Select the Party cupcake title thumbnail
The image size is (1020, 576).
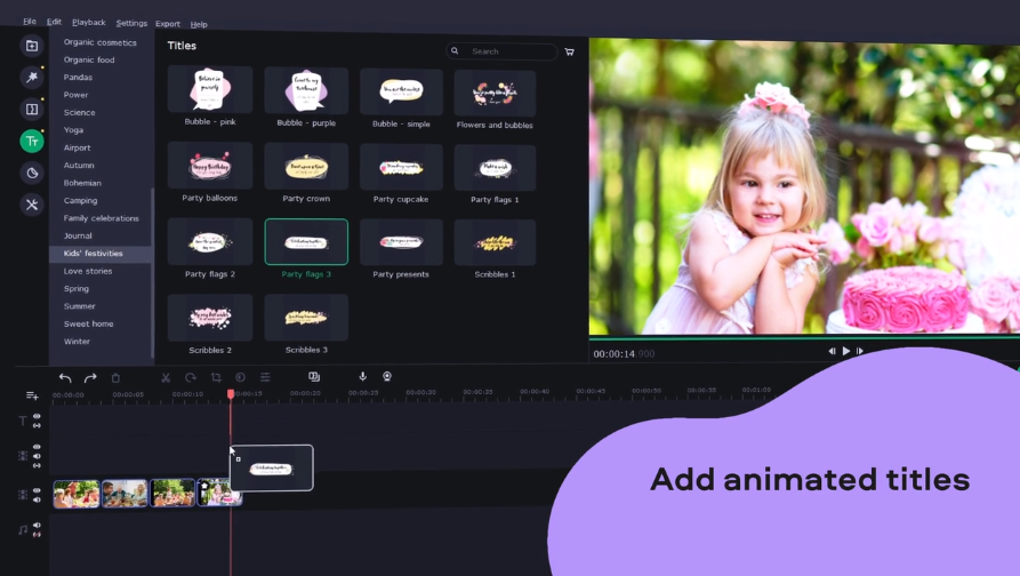pyautogui.click(x=401, y=167)
